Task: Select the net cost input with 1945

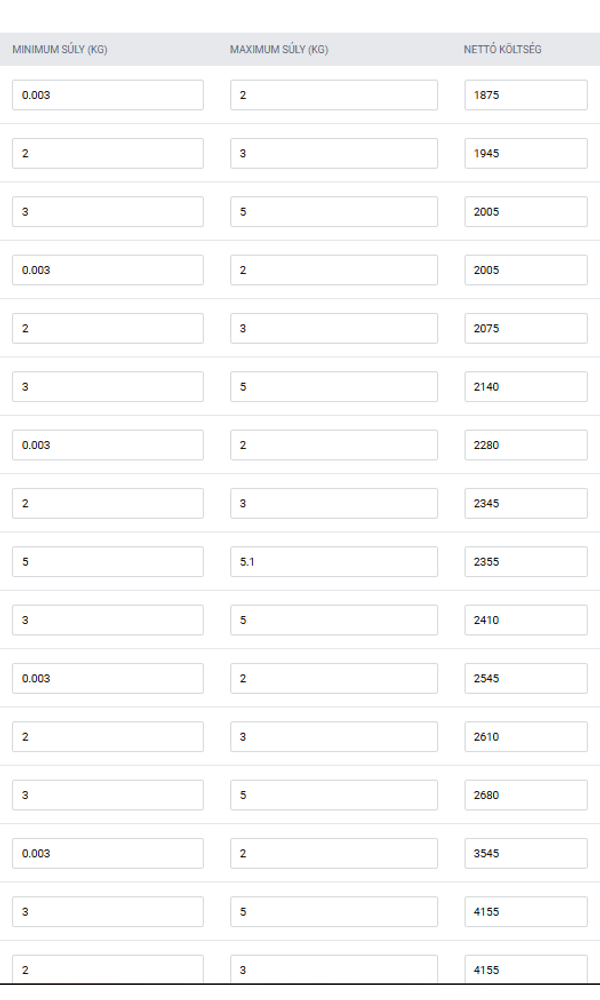Action: pyautogui.click(x=525, y=153)
